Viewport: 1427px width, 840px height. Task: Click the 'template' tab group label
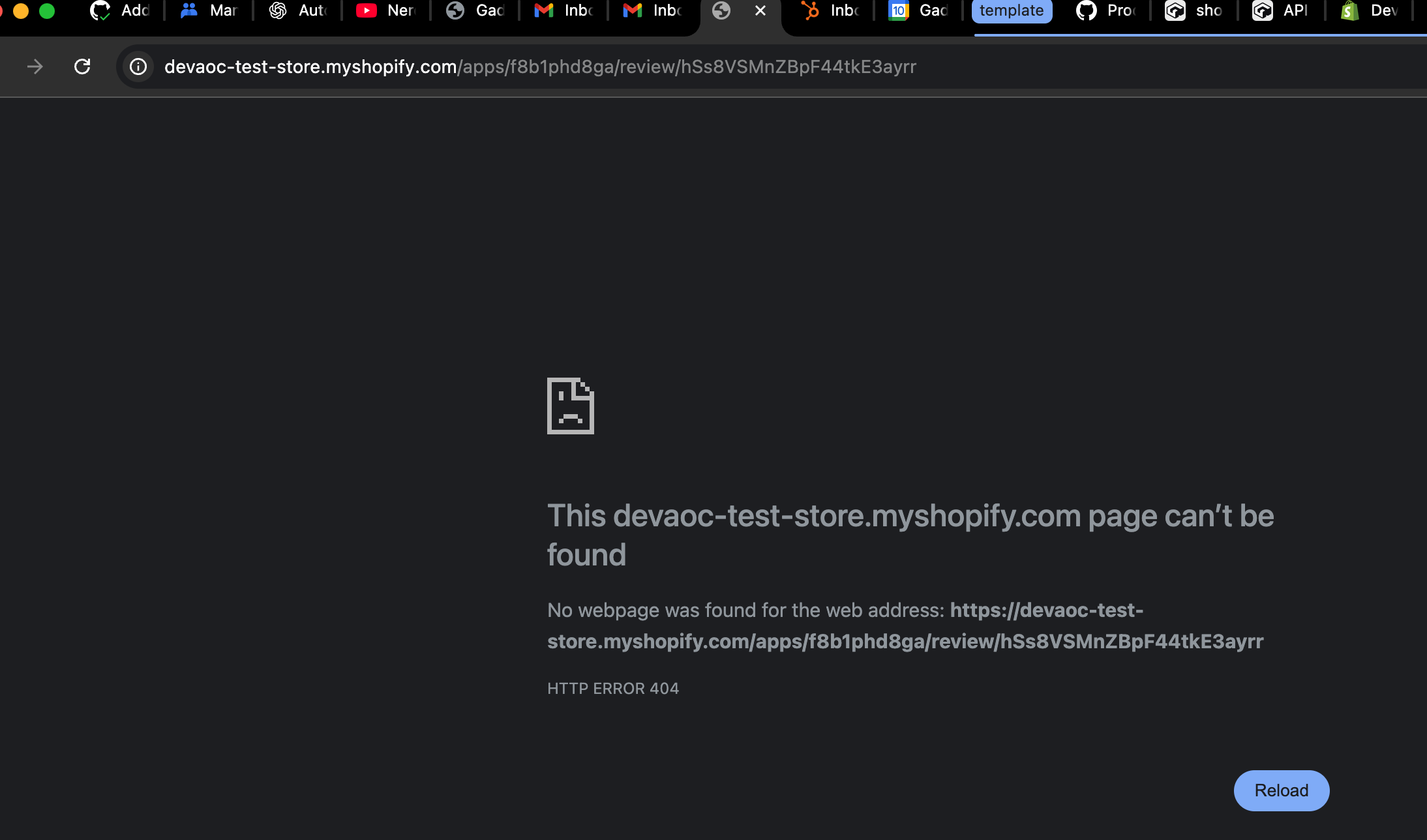point(1011,10)
